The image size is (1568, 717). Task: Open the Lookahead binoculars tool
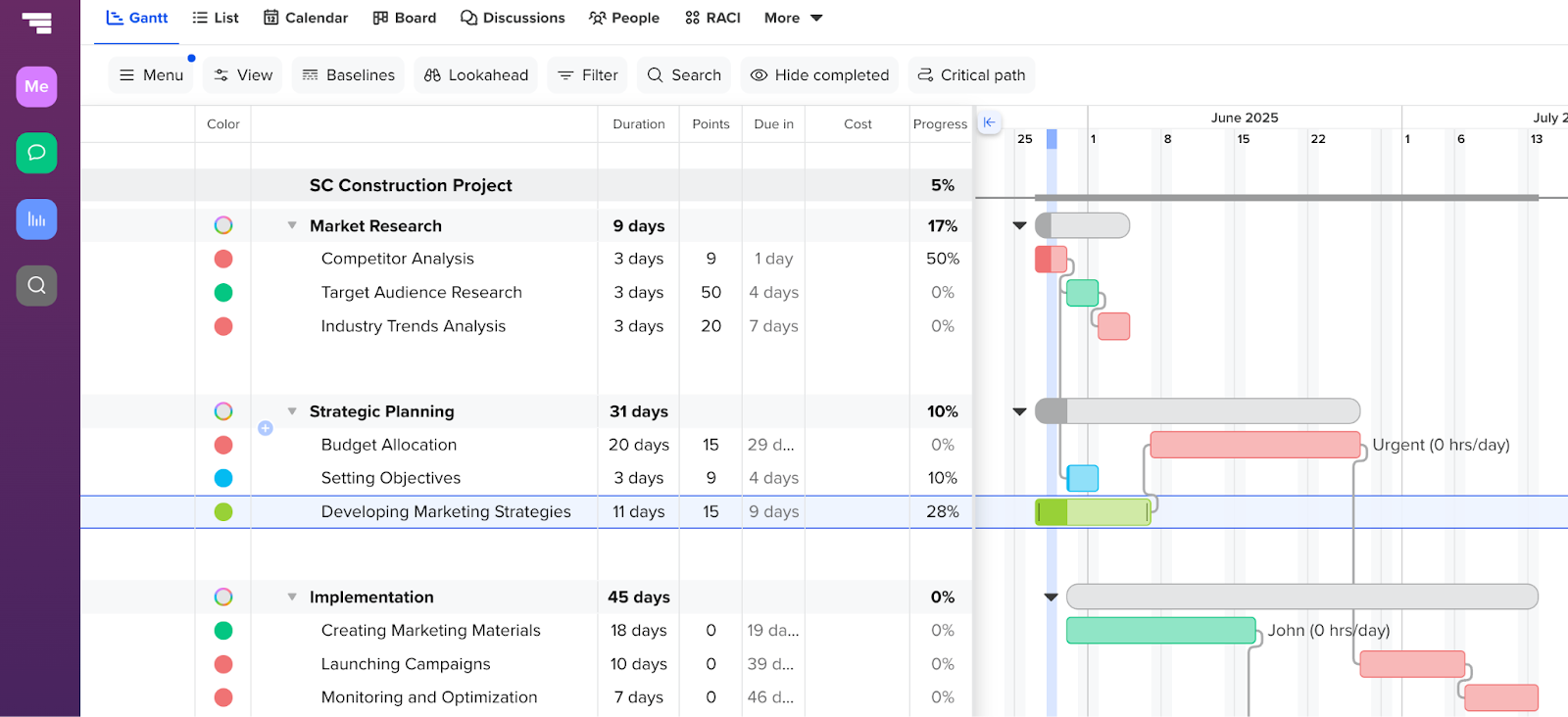[x=476, y=75]
